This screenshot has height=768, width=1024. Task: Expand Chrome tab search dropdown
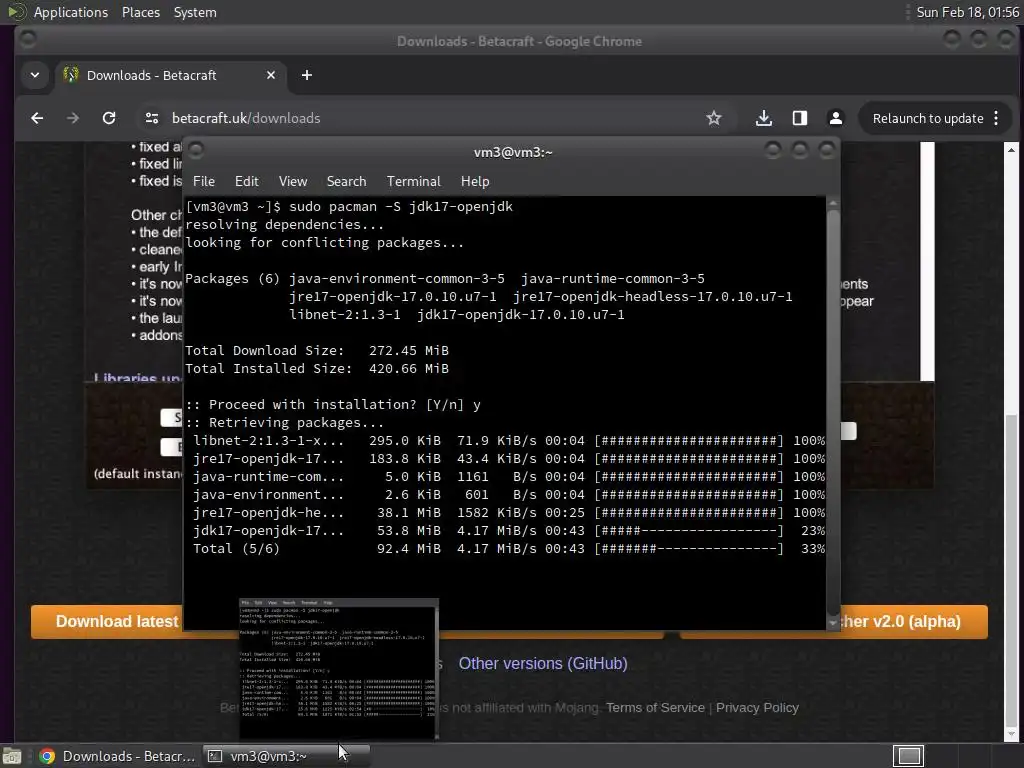coord(35,75)
